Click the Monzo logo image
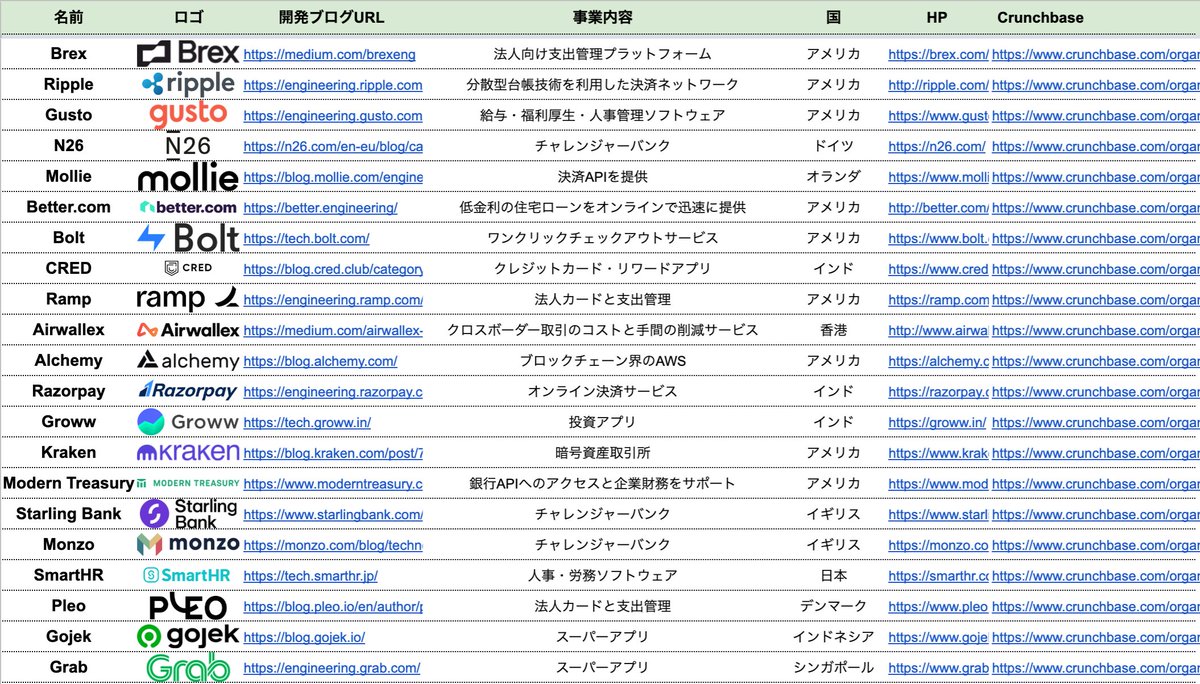Viewport: 1200px width, 684px height. point(188,544)
